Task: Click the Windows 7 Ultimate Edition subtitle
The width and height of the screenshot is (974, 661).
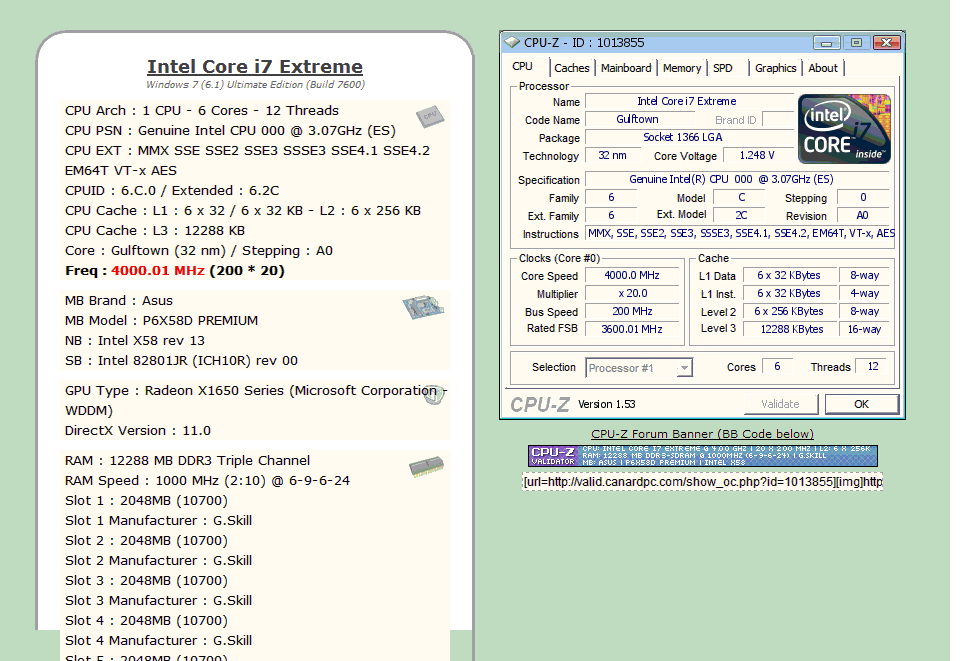Action: pyautogui.click(x=255, y=84)
